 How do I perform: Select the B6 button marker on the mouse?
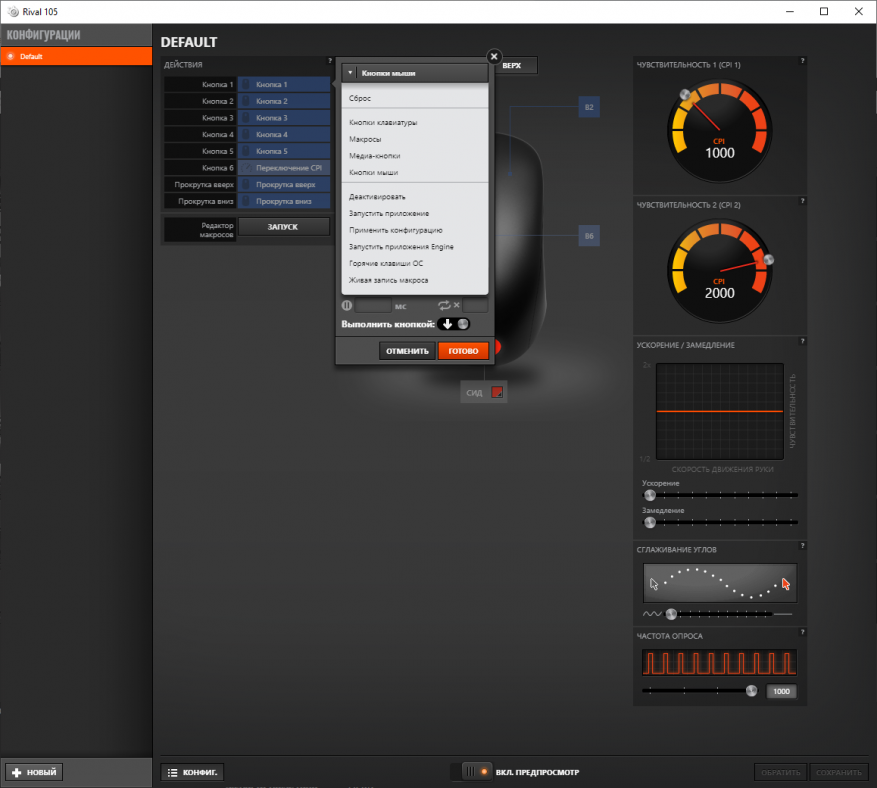589,236
